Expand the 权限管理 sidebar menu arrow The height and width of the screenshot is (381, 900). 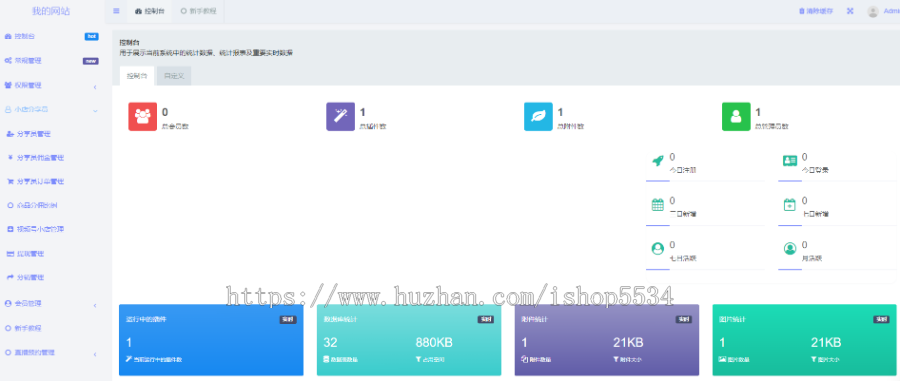[x=95, y=87]
